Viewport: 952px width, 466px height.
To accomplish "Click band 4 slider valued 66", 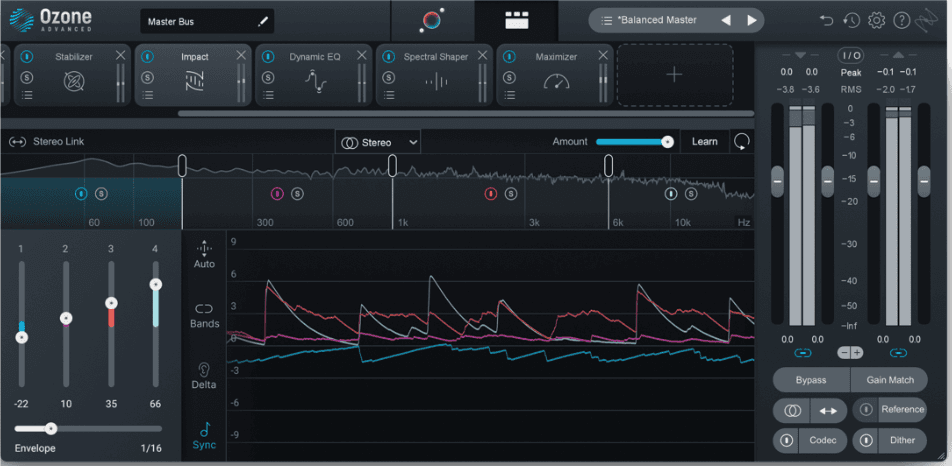I will 155,285.
